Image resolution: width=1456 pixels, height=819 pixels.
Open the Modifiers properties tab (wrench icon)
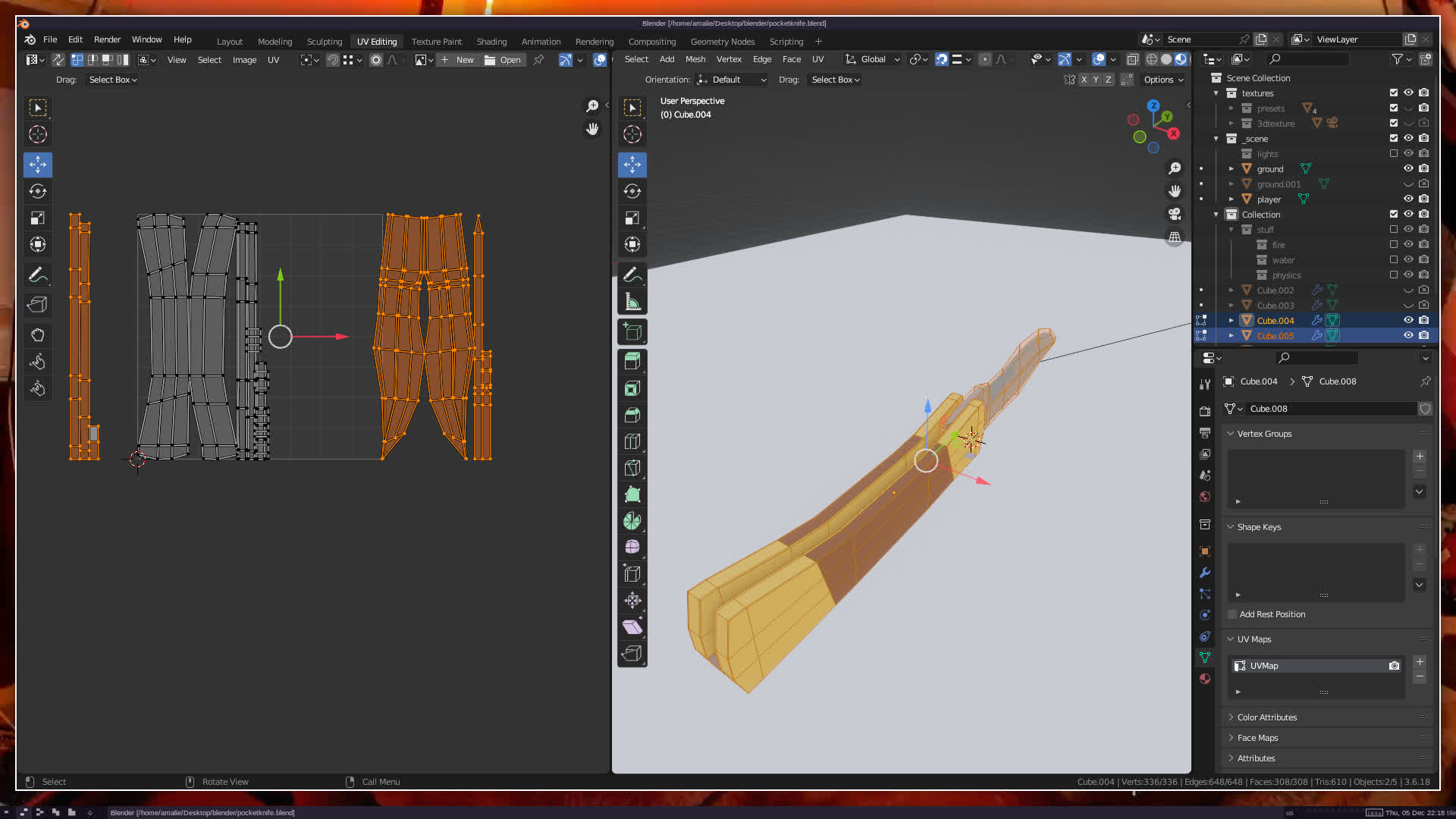(1205, 573)
